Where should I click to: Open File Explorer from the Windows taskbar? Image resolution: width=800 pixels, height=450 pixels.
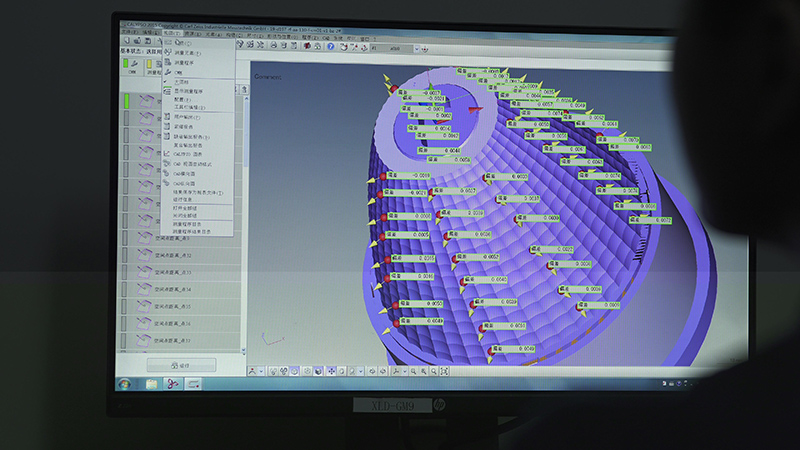point(152,384)
